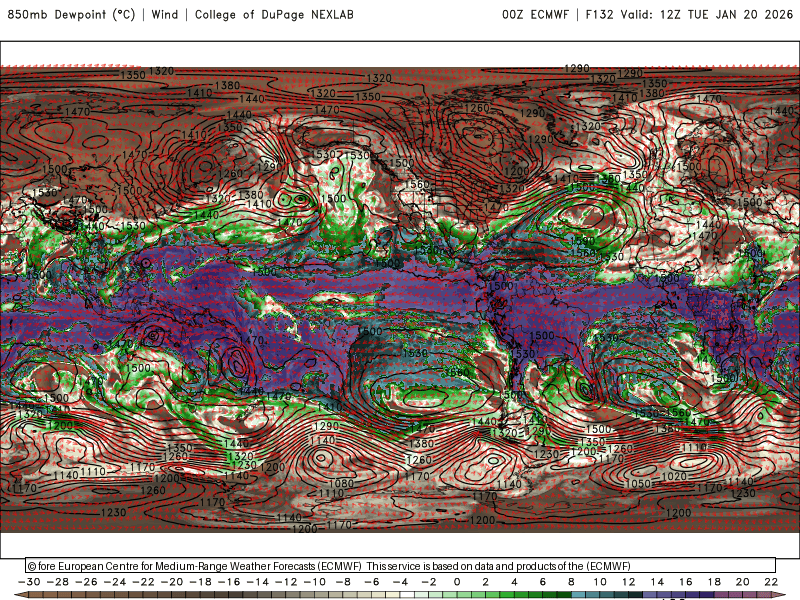Click the negative 2 scale value
800x600 pixels.
pyautogui.click(x=429, y=582)
